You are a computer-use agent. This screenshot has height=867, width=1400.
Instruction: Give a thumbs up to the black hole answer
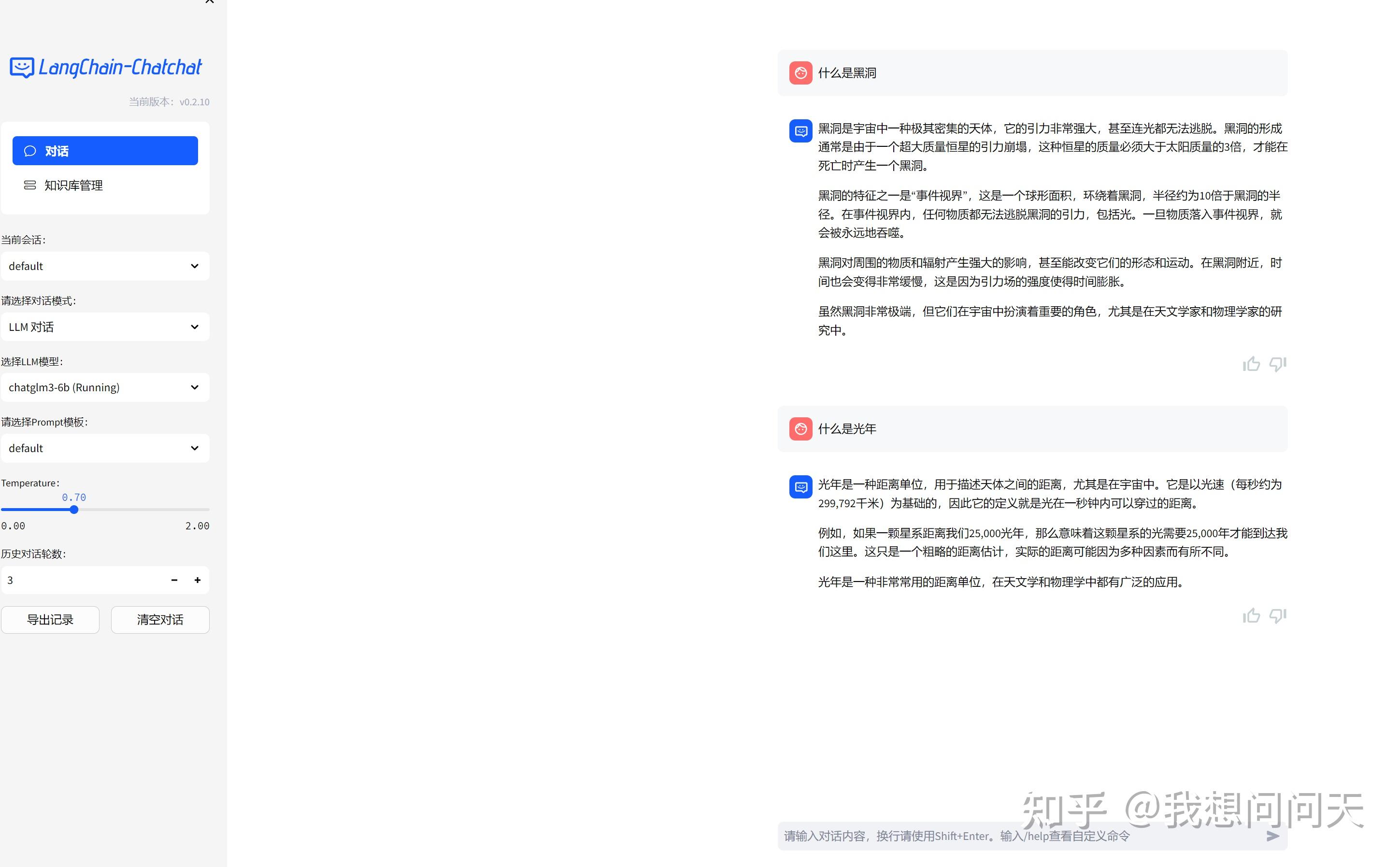[1252, 364]
